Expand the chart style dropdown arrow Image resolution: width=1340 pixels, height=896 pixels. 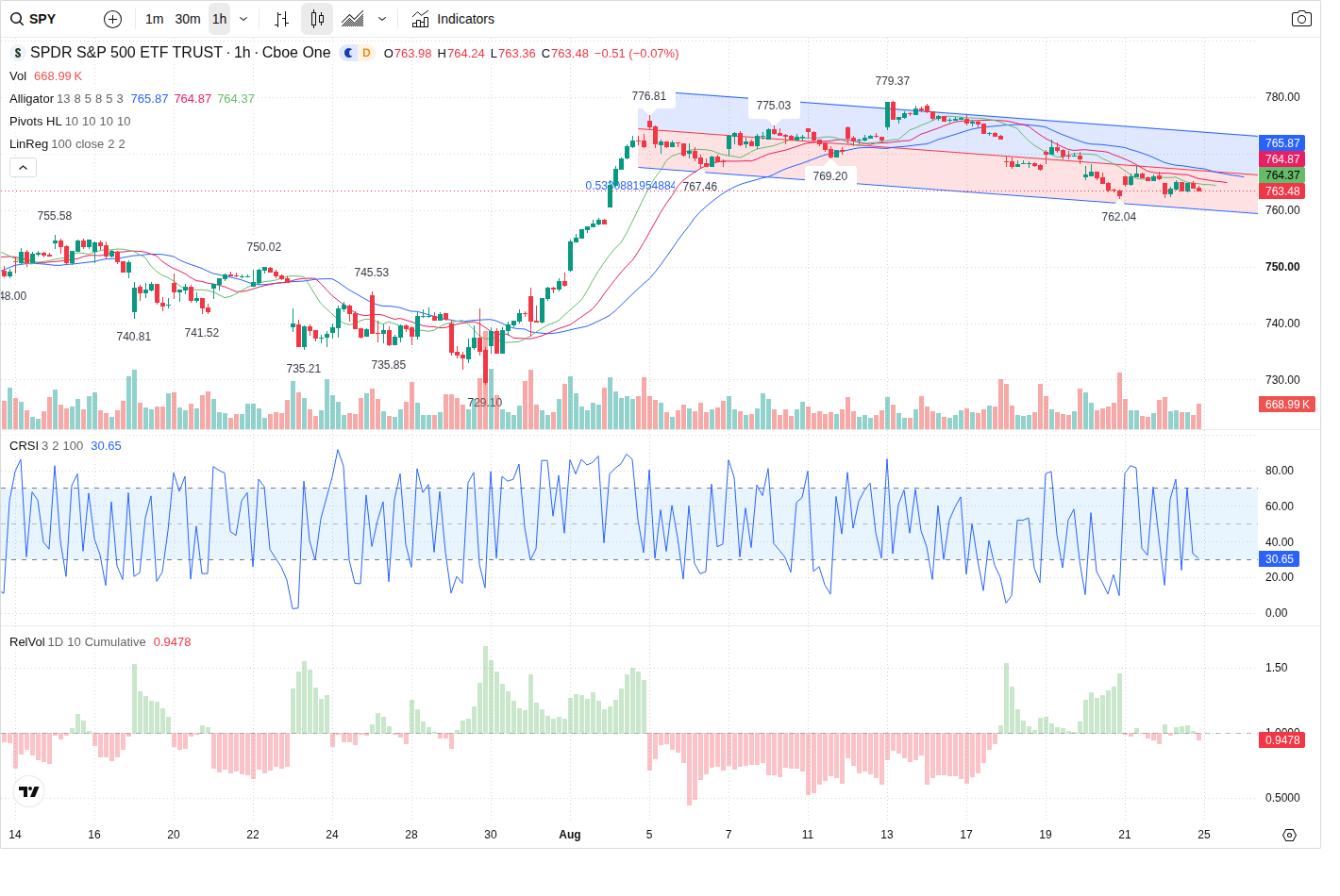[x=382, y=19]
